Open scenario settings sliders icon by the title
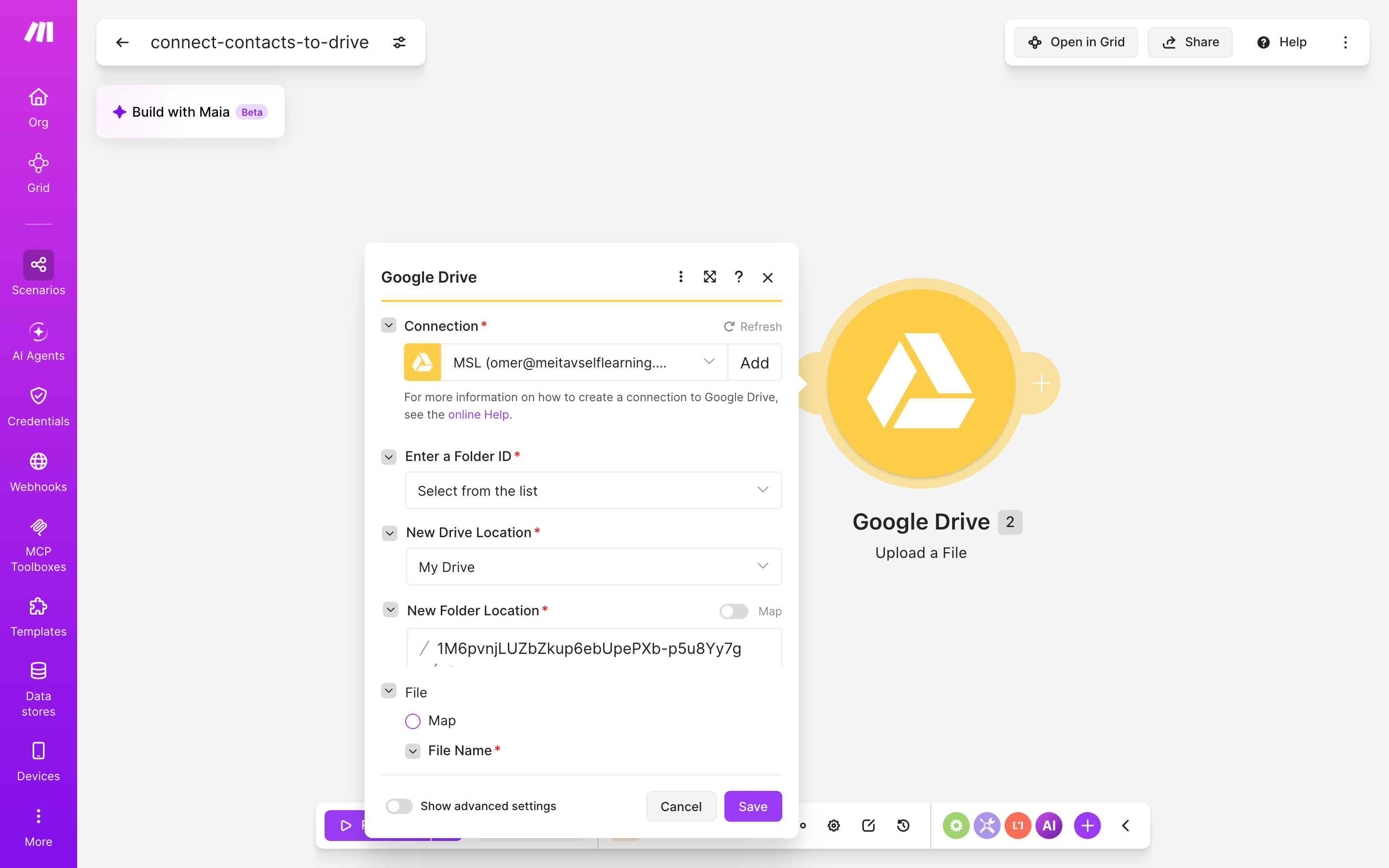Image resolution: width=1389 pixels, height=868 pixels. click(x=399, y=42)
